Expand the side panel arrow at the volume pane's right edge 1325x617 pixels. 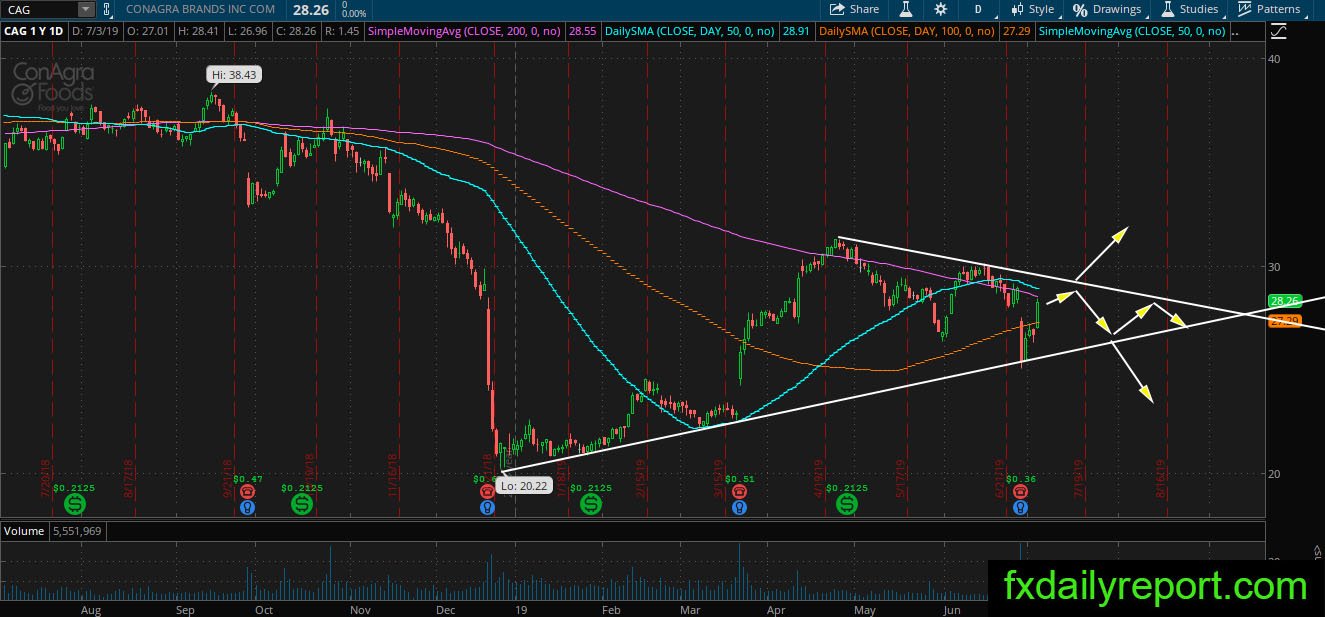[1316, 552]
